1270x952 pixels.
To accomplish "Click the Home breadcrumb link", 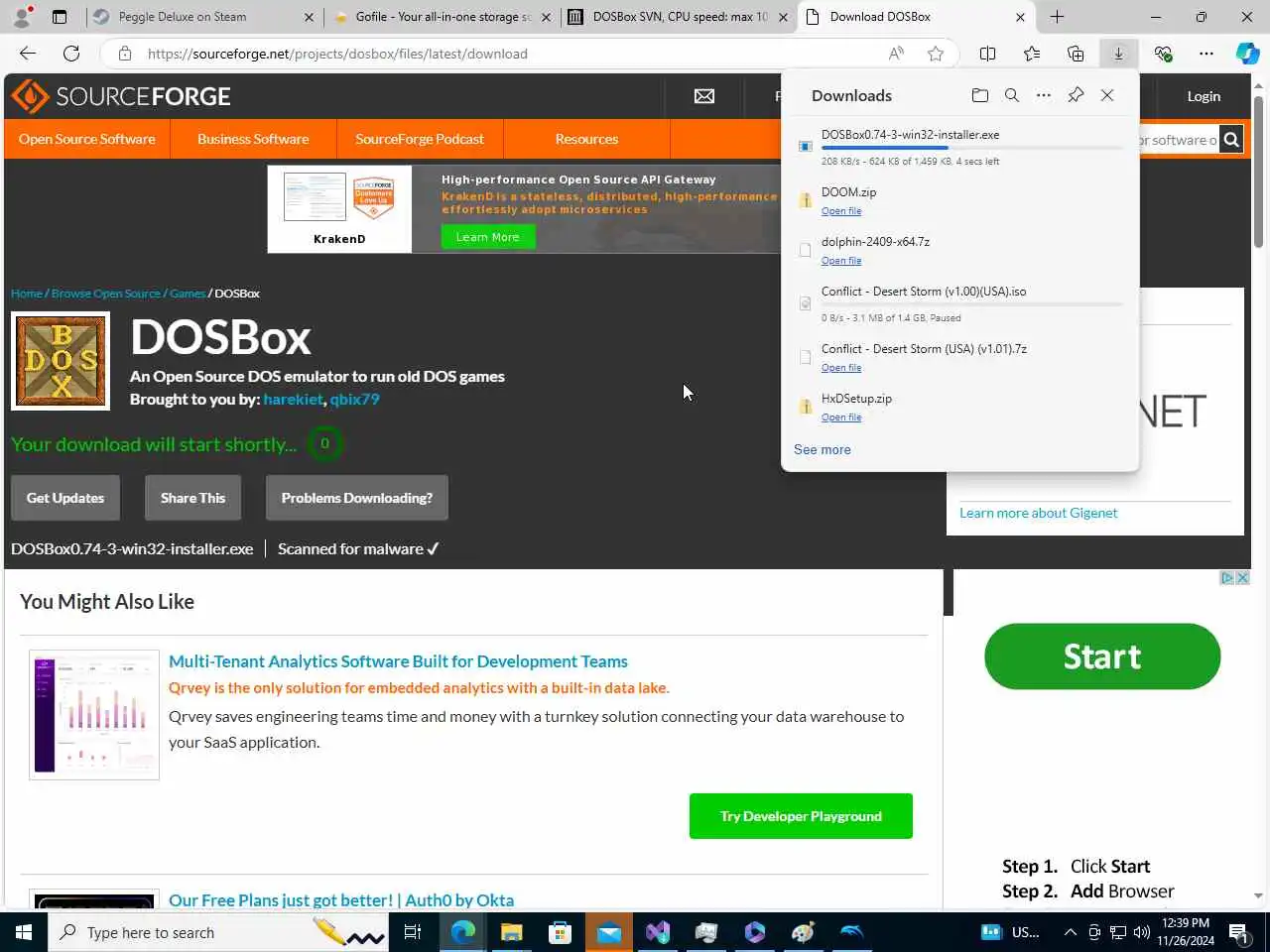I will (27, 294).
